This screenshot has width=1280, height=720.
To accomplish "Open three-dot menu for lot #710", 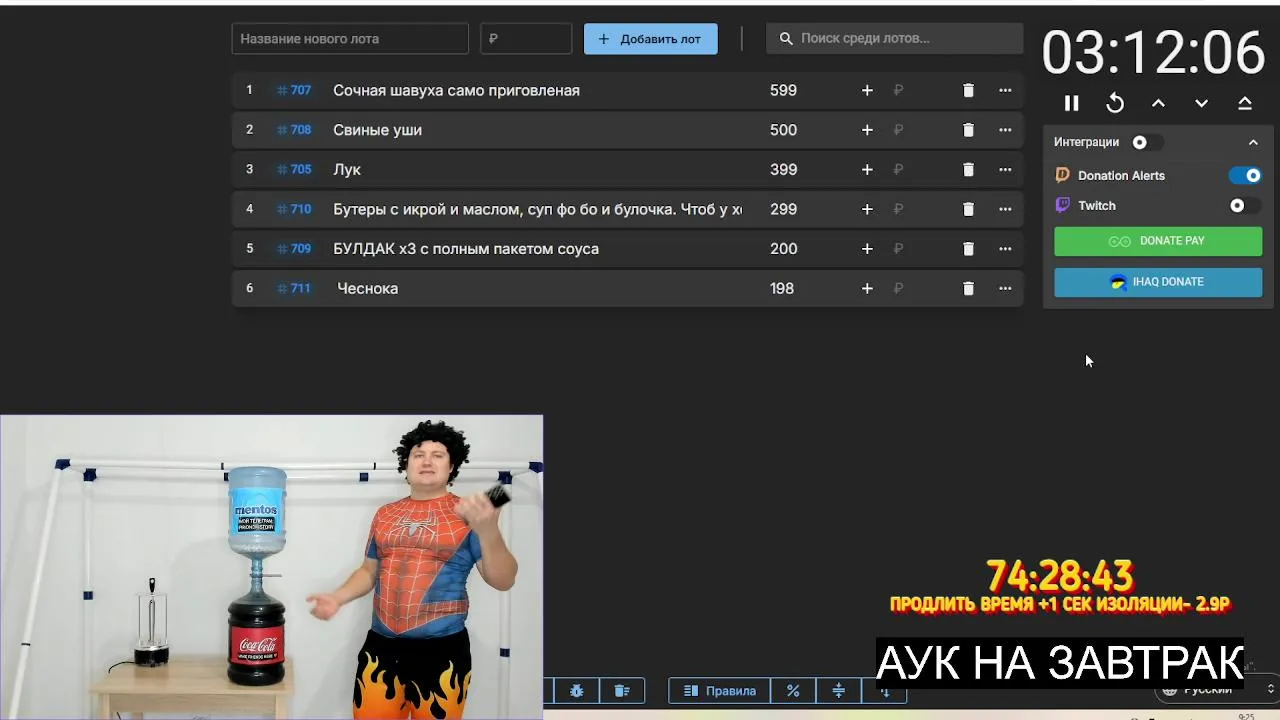I will [x=1005, y=209].
